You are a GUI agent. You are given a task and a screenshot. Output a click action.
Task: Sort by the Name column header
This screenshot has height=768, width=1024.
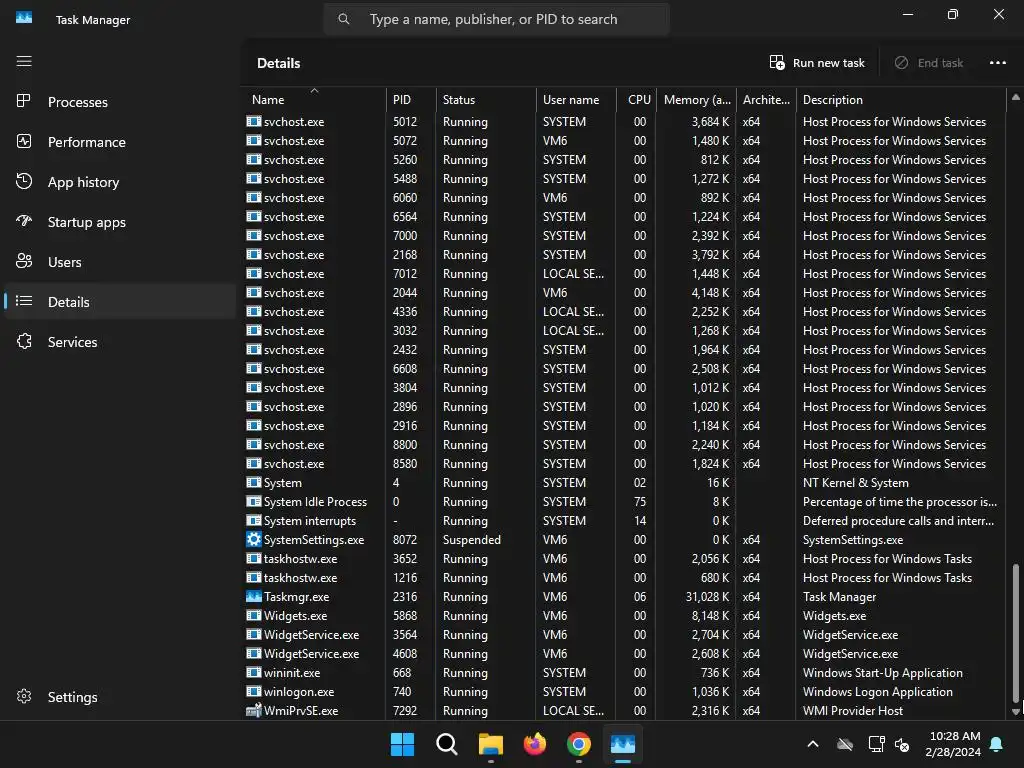click(x=315, y=99)
